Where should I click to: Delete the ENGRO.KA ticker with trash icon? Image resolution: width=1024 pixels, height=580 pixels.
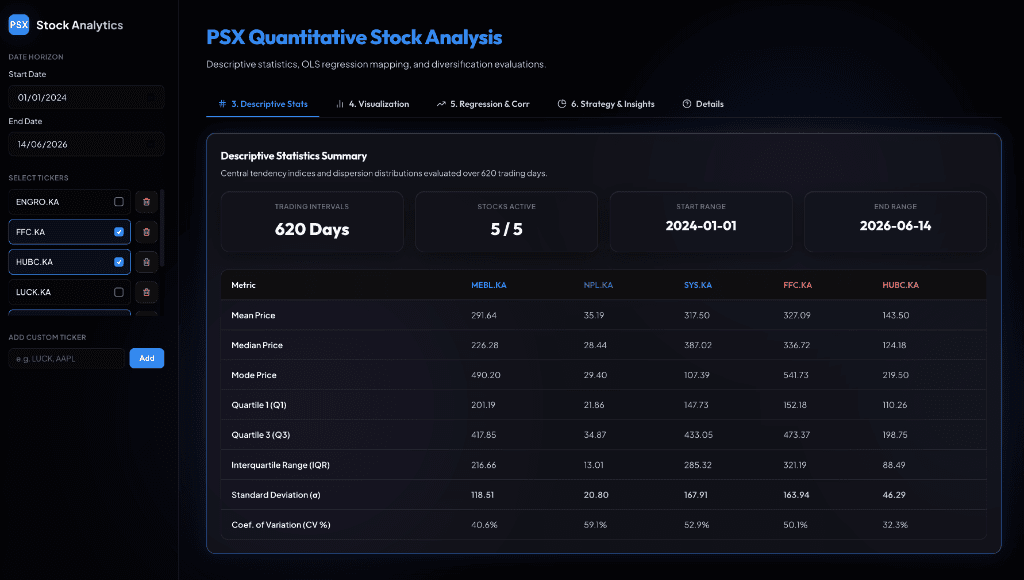tap(146, 202)
